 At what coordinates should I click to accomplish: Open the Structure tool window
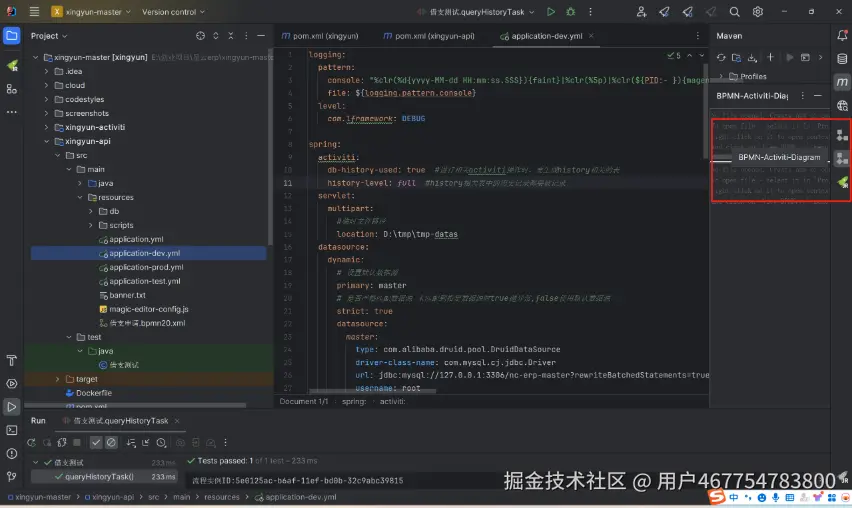[x=11, y=89]
